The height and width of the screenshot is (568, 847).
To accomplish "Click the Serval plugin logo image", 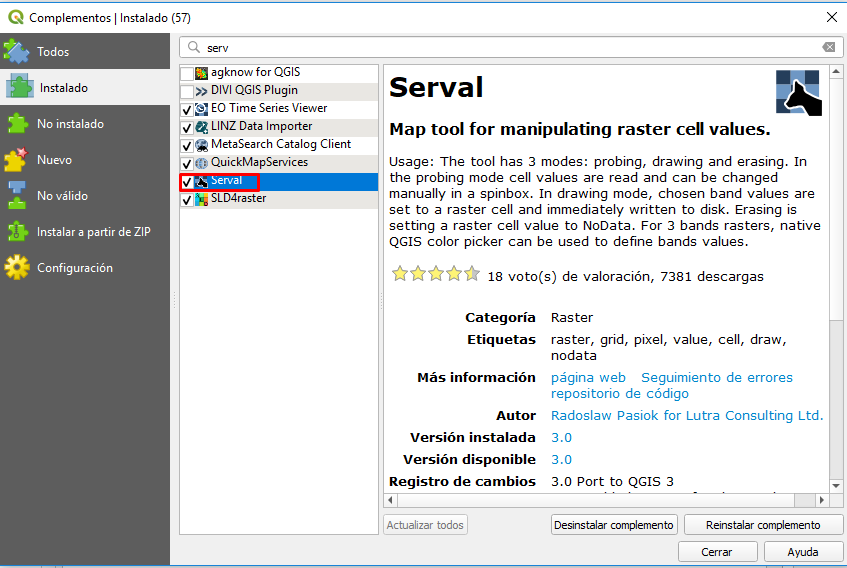I will 798,93.
